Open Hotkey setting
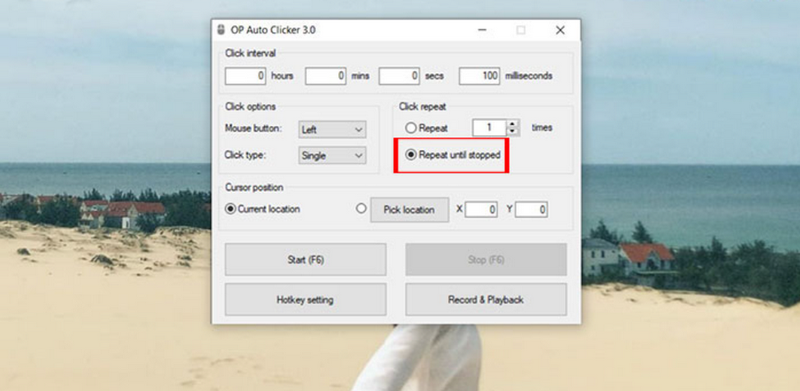The height and width of the screenshot is (391, 800). (x=306, y=300)
